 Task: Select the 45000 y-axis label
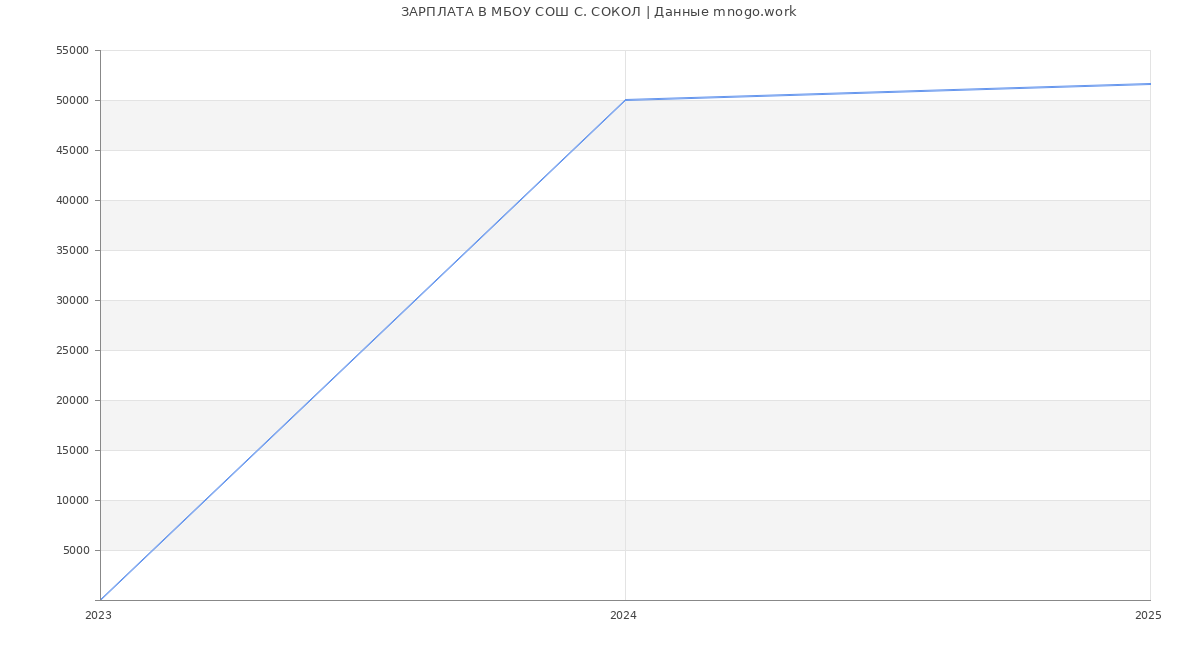point(72,150)
